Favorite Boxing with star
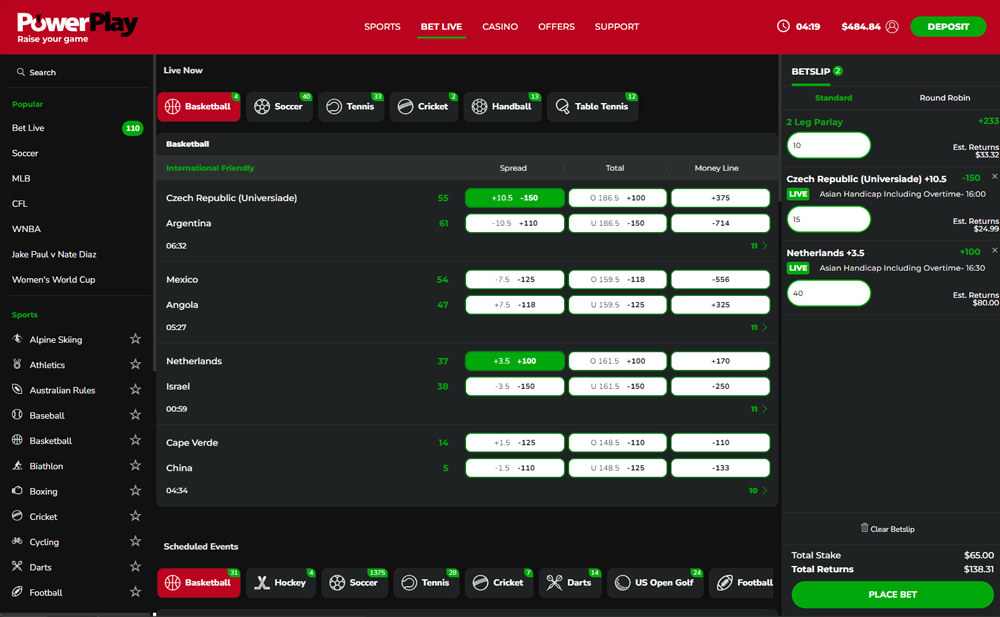This screenshot has height=617, width=1000. tap(135, 491)
